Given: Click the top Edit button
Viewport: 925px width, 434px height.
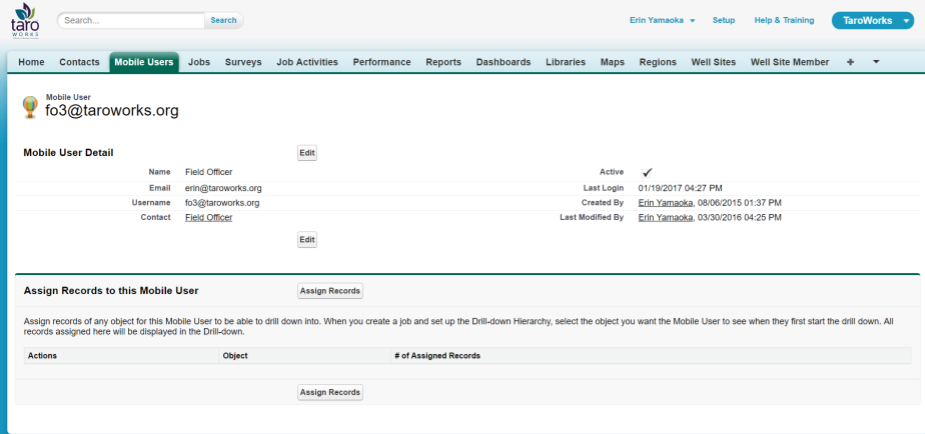Looking at the screenshot, I should coord(307,153).
